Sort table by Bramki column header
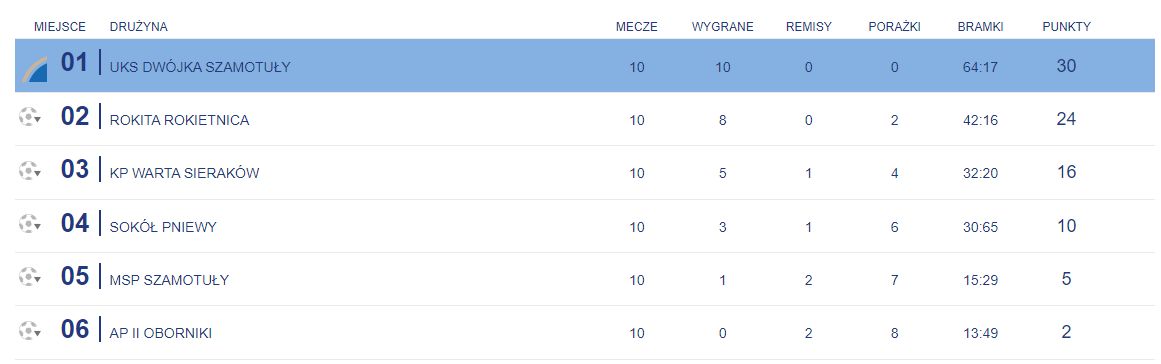1161x364 pixels. click(980, 27)
